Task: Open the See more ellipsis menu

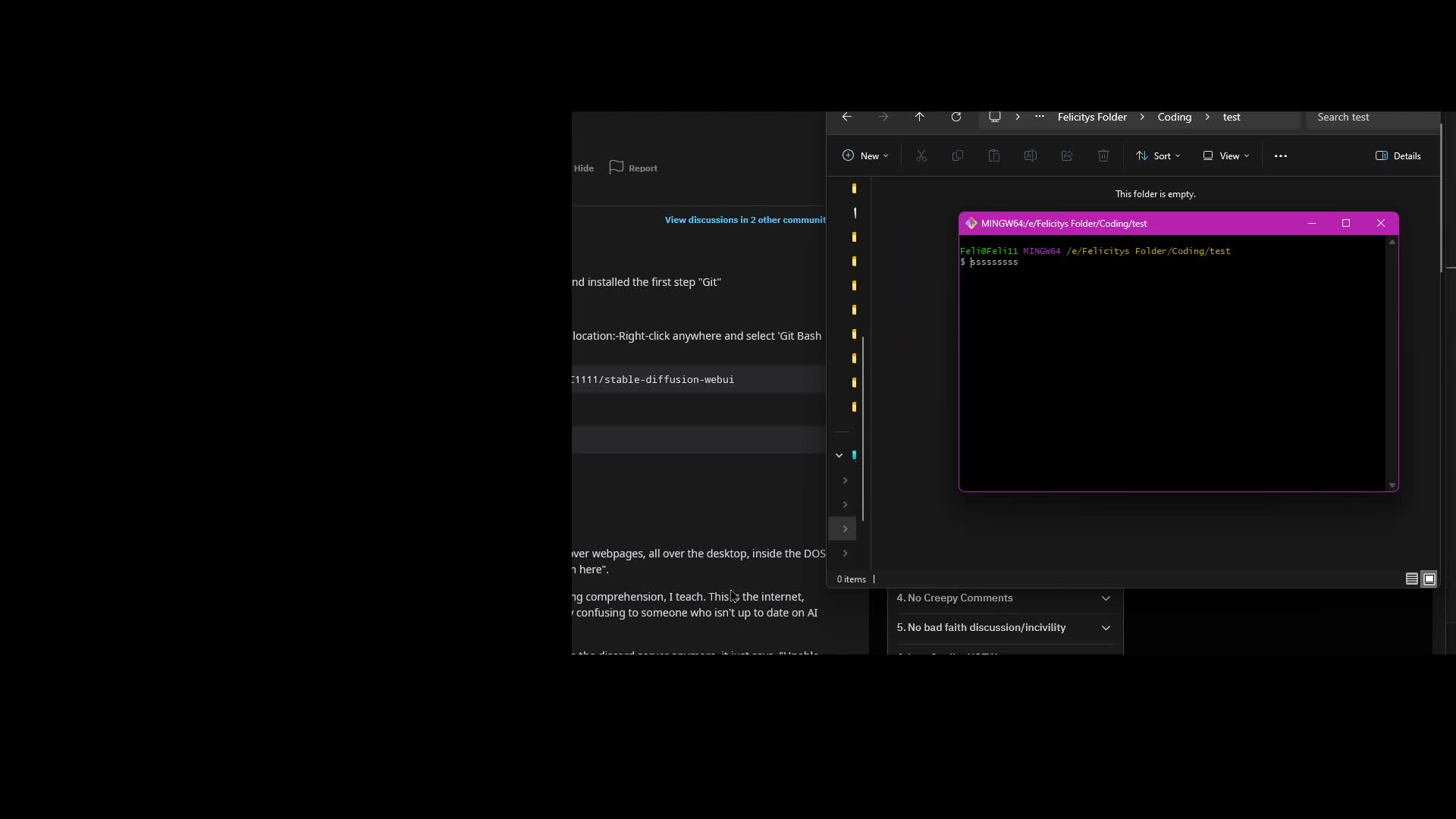Action: tap(1281, 155)
